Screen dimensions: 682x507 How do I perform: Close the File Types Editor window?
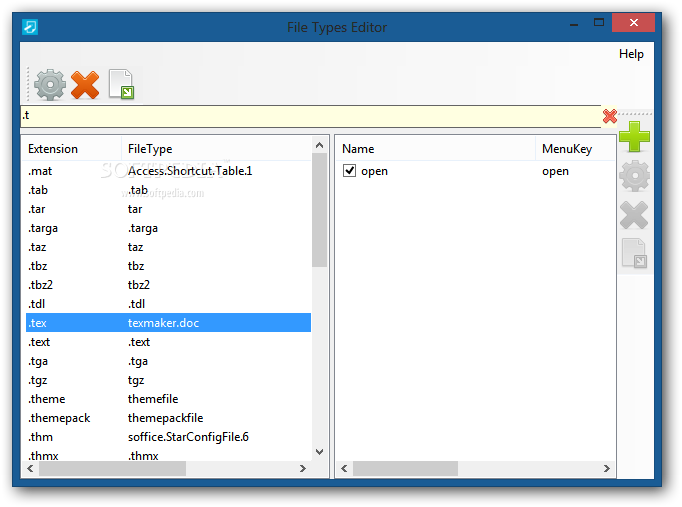tap(633, 23)
